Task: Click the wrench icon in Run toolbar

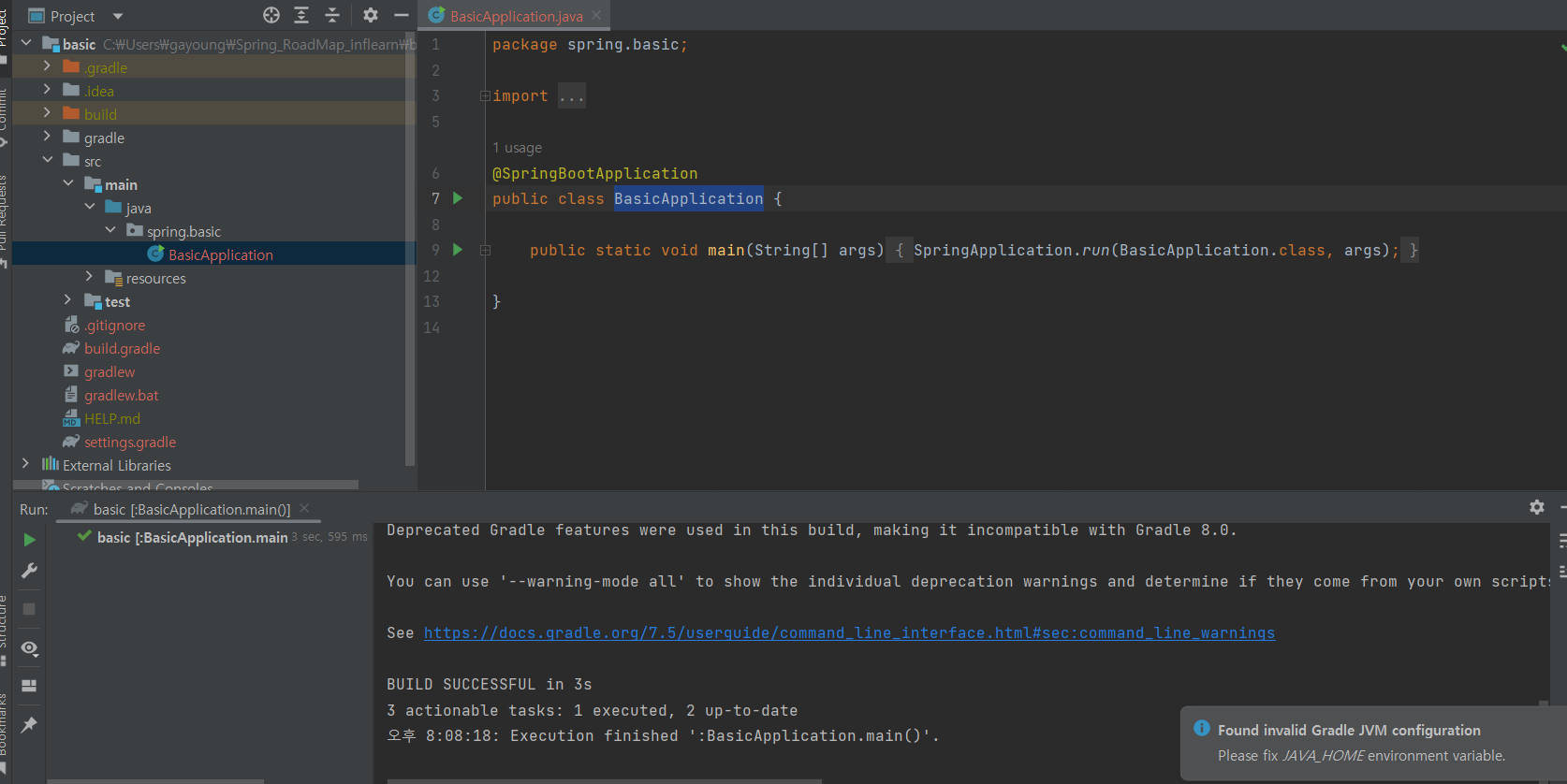Action: (29, 571)
